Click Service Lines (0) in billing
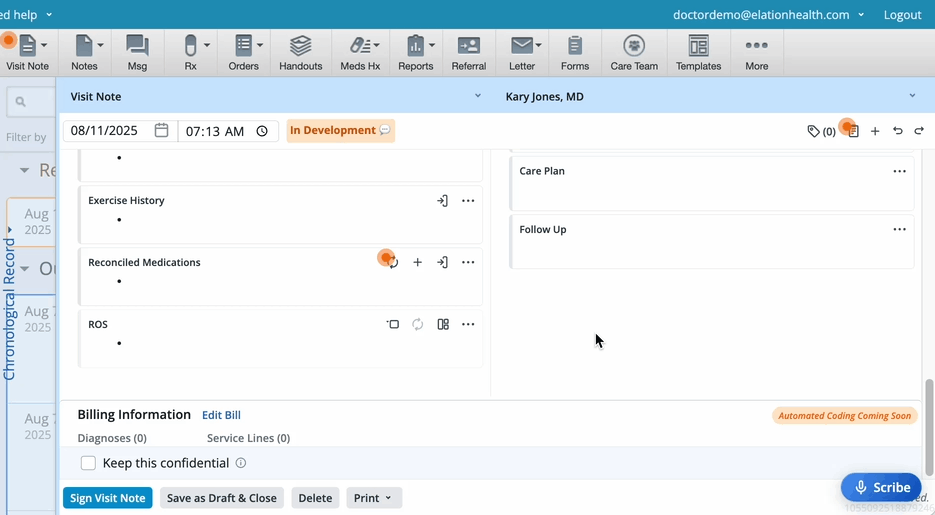The width and height of the screenshot is (935, 515). [249, 438]
